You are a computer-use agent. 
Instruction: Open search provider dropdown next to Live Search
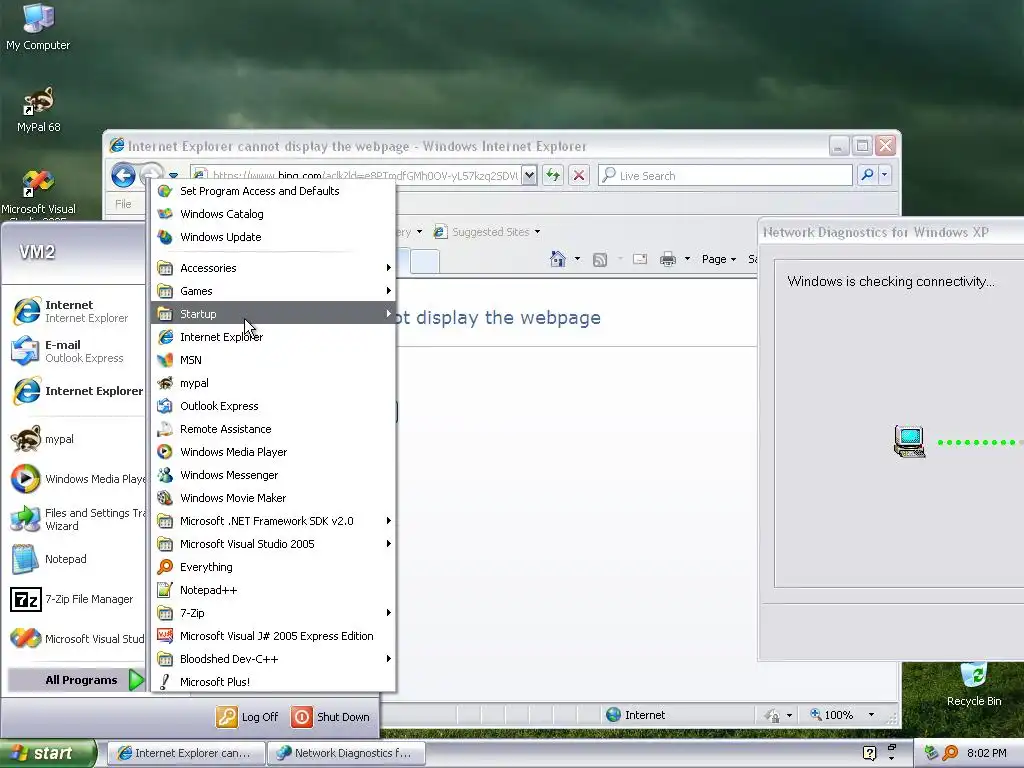[x=884, y=175]
